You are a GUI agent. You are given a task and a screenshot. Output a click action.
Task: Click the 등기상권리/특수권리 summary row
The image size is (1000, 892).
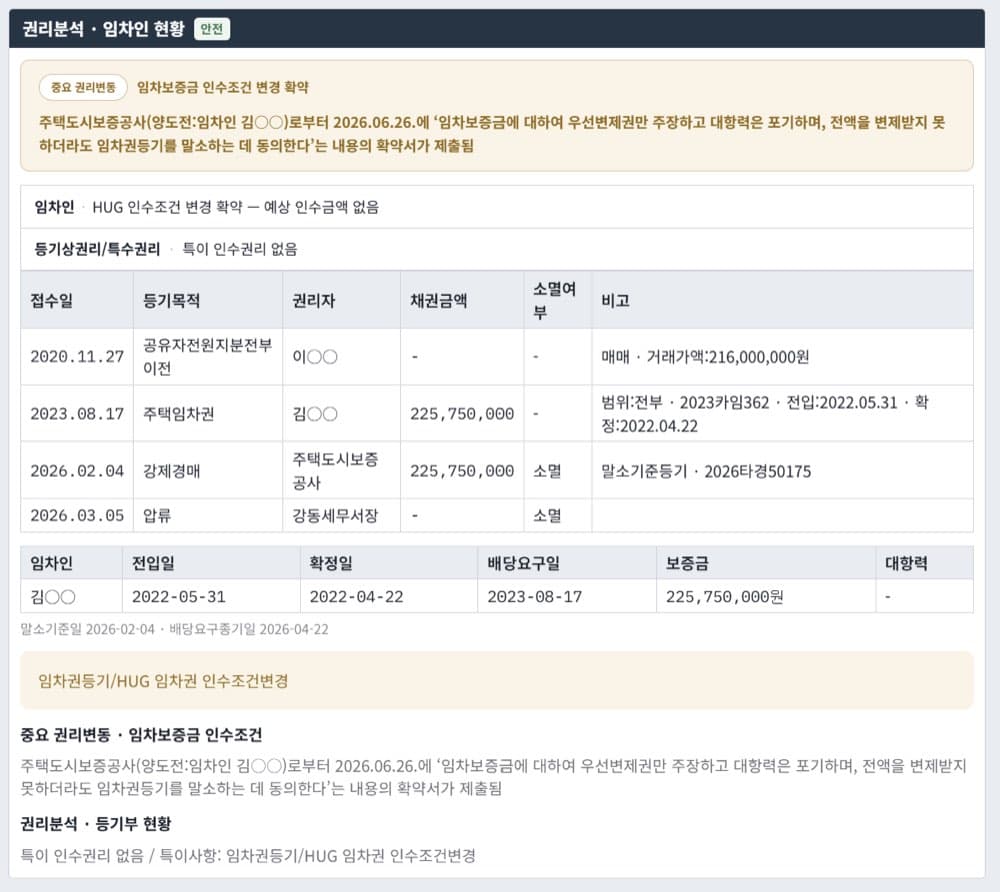[x=497, y=249]
